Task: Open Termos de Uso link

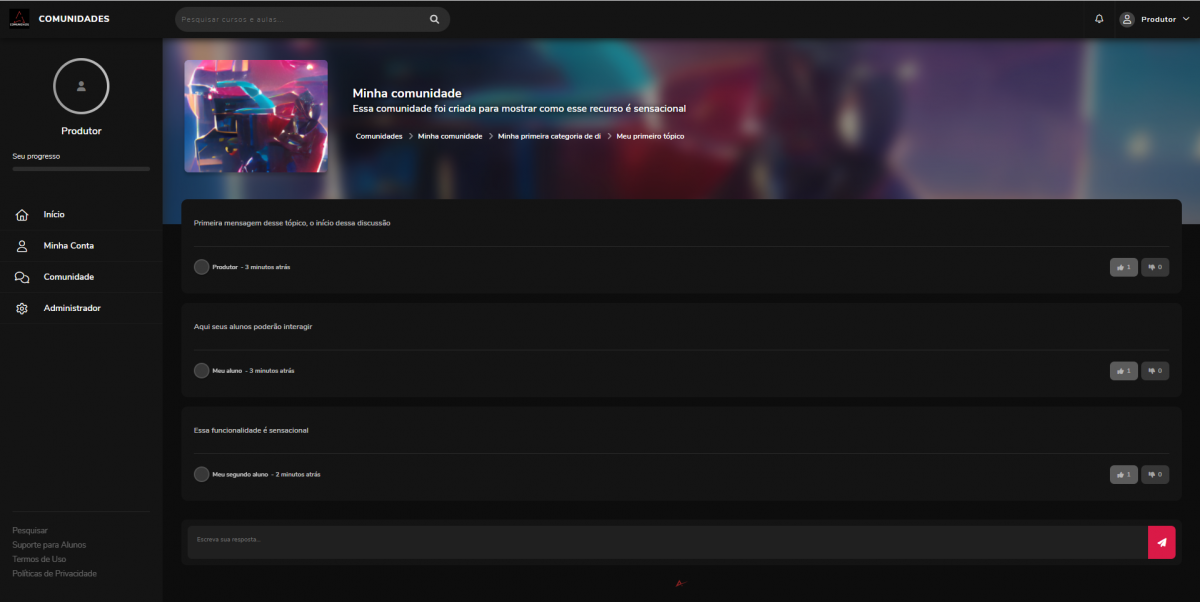Action: click(39, 559)
